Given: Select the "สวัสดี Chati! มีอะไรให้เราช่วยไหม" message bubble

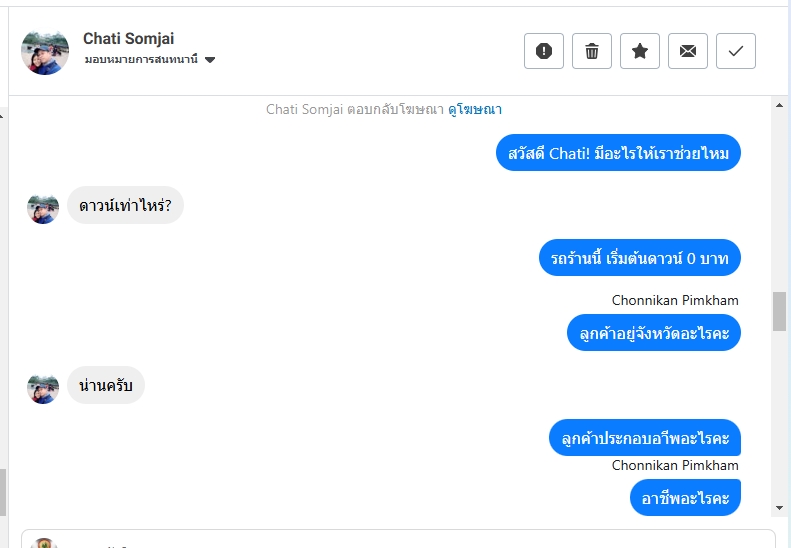Looking at the screenshot, I should tap(618, 153).
